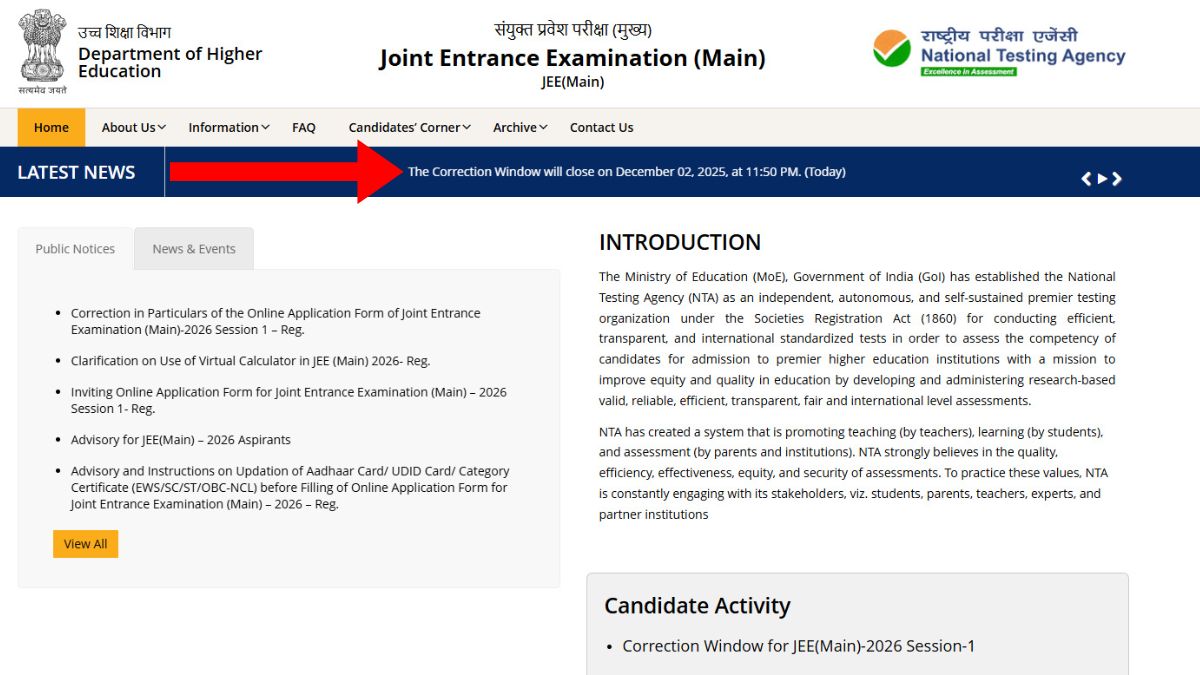Open the About Us dropdown
Image resolution: width=1200 pixels, height=675 pixels.
pyautogui.click(x=128, y=127)
